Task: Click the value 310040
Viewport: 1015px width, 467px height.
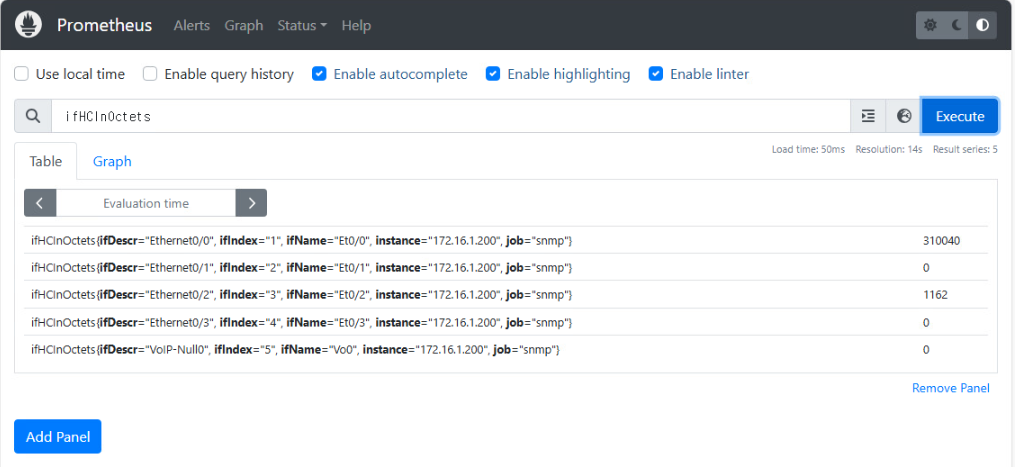Action: [x=941, y=240]
